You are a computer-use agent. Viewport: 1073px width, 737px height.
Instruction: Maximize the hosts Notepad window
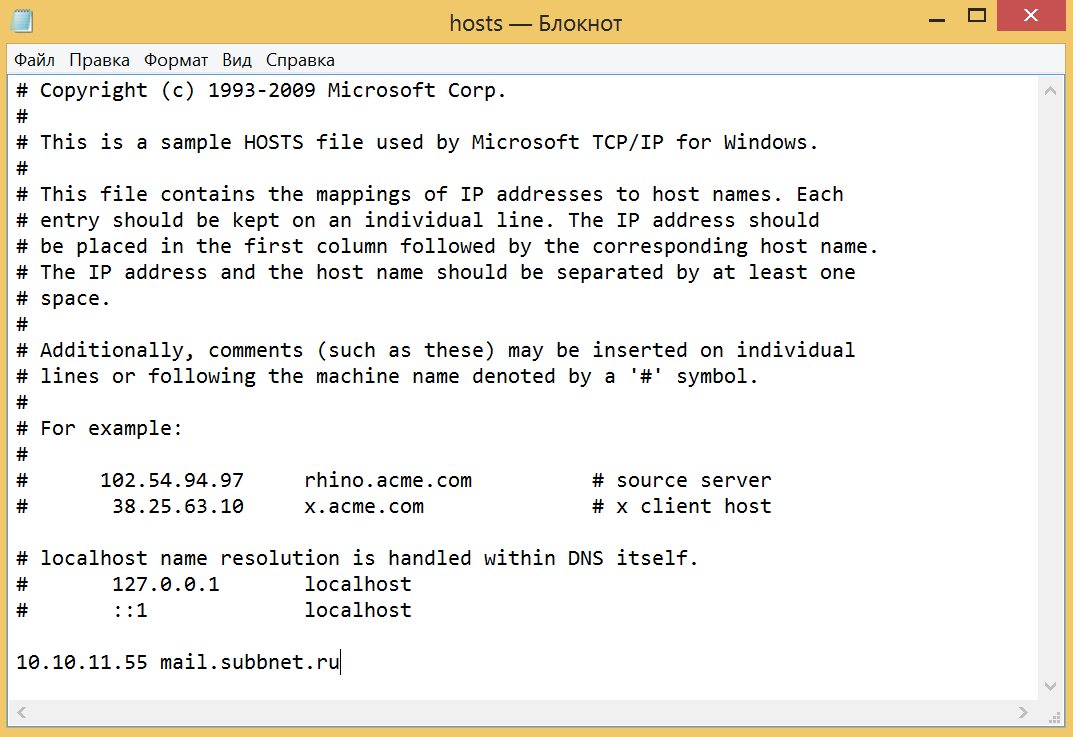(977, 16)
